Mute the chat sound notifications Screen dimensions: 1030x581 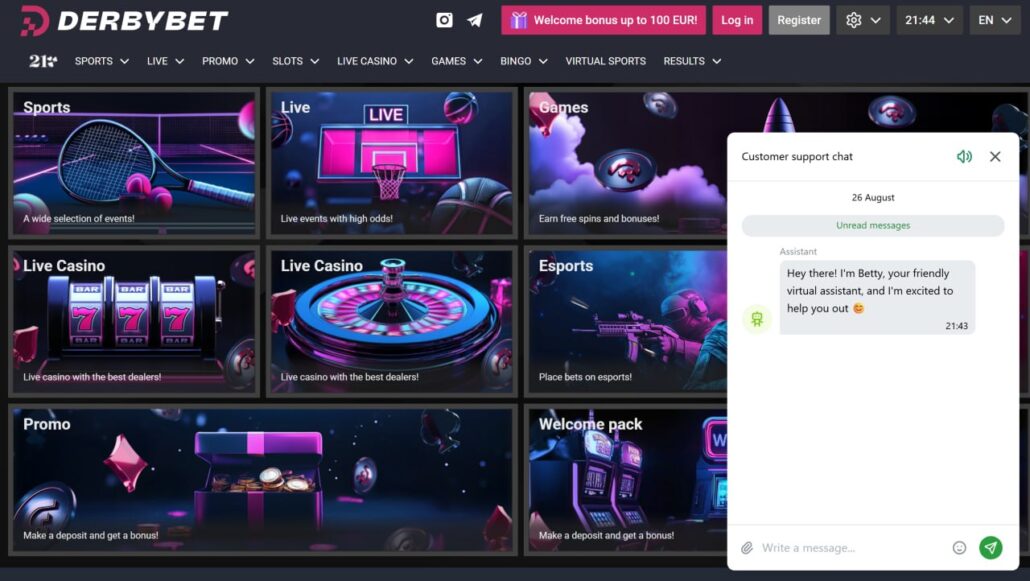pyautogui.click(x=964, y=156)
